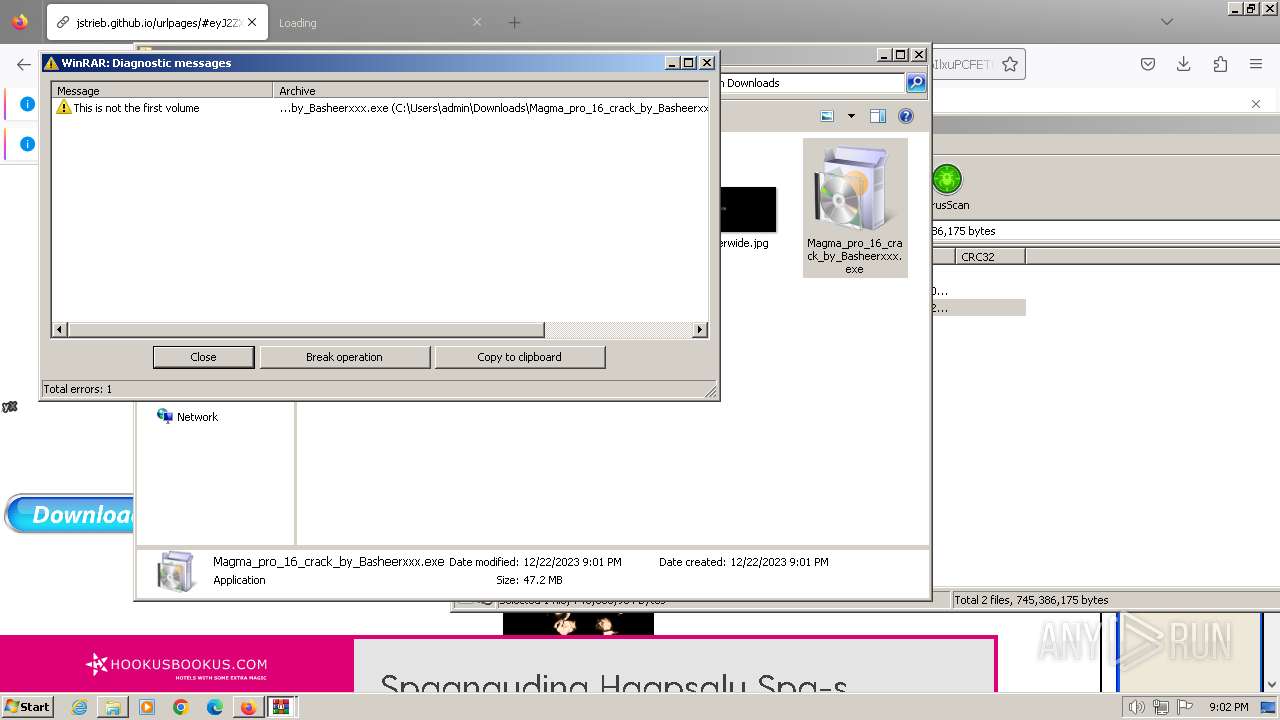Click the CRC32 column header in WinRAR
The width and height of the screenshot is (1280, 720).
click(x=990, y=257)
